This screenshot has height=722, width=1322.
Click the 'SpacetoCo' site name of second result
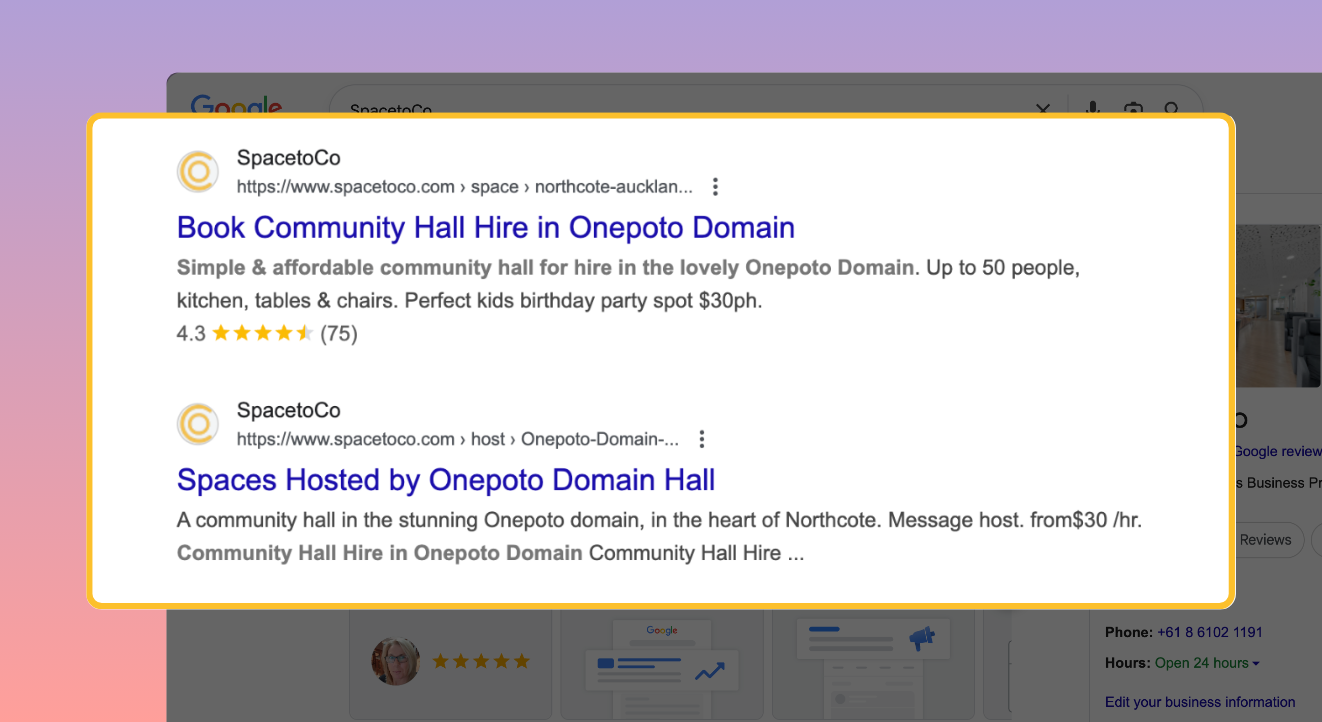pos(288,410)
